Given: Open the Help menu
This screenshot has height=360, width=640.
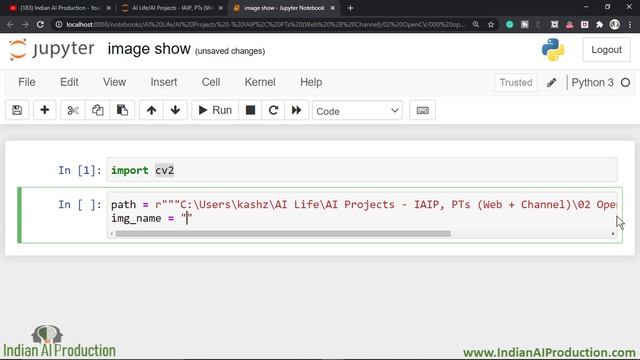Looking at the screenshot, I should pos(311,82).
